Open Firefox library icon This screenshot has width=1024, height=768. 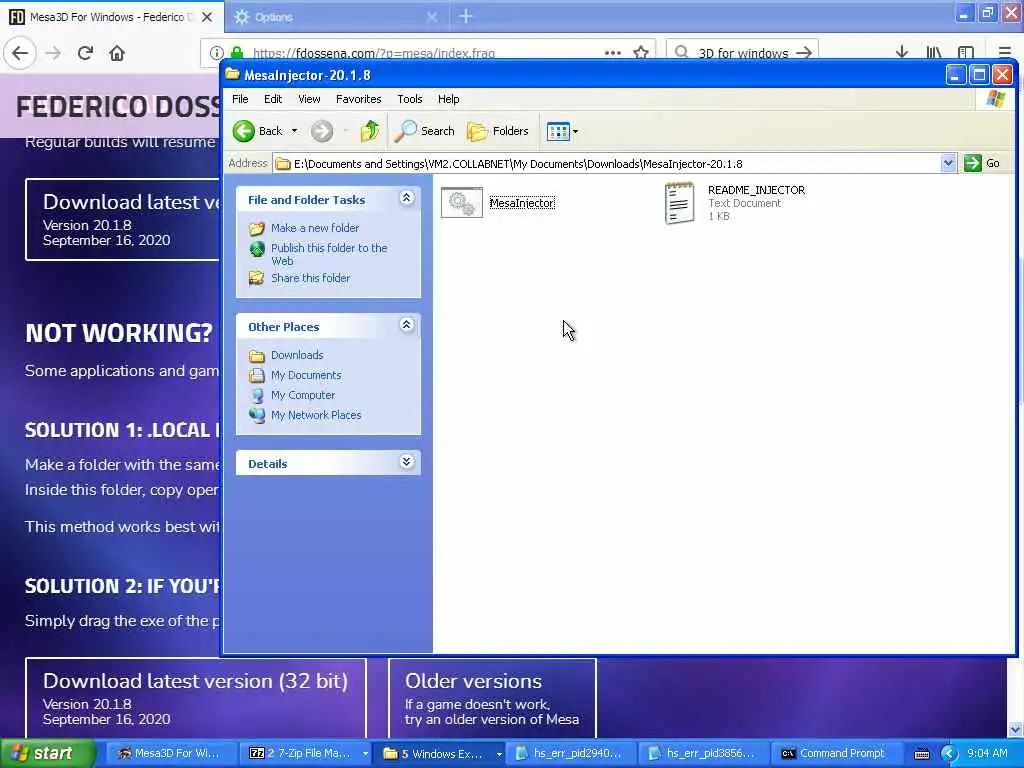934,52
